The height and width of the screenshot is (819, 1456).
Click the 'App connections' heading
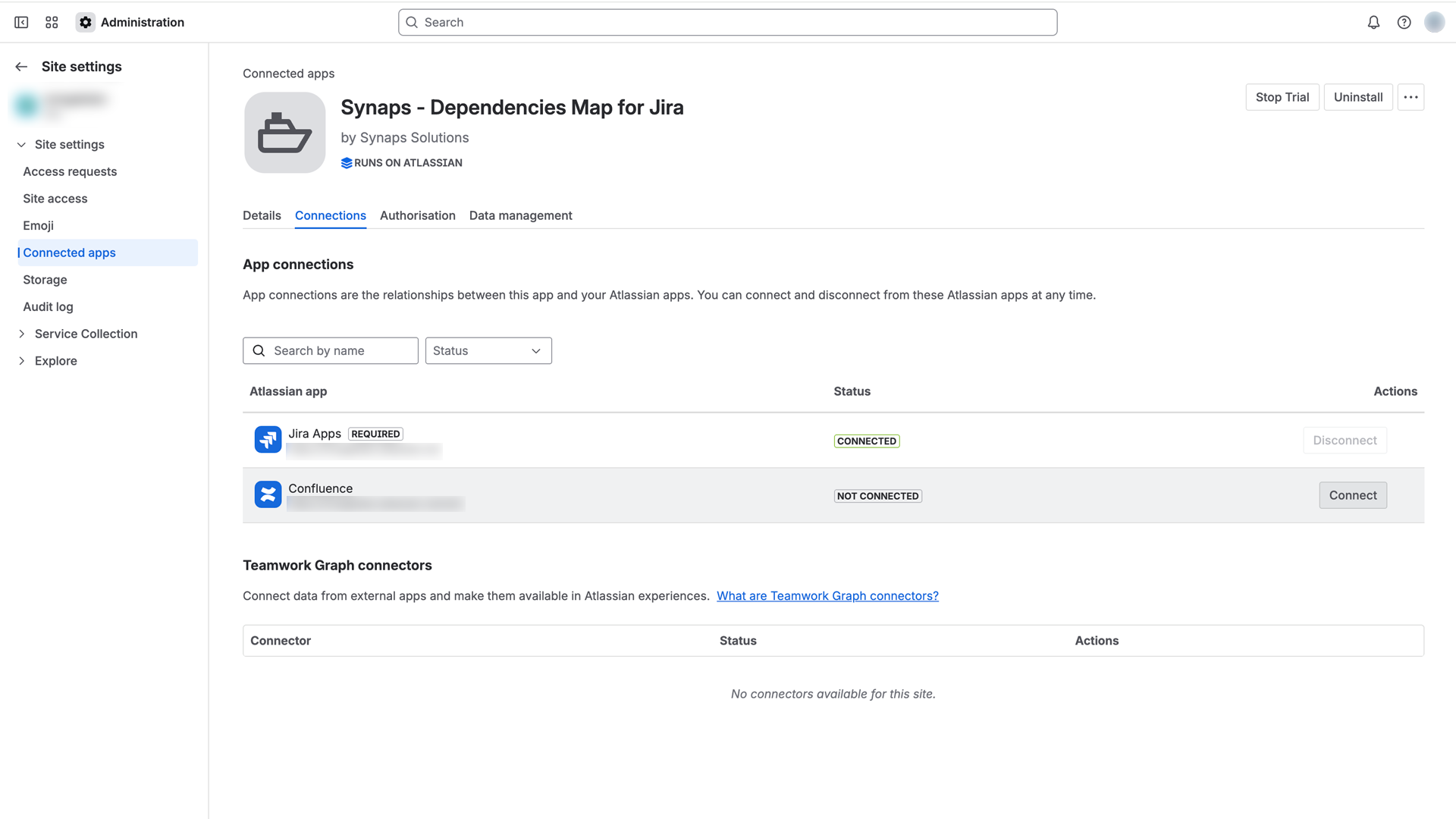(x=298, y=265)
